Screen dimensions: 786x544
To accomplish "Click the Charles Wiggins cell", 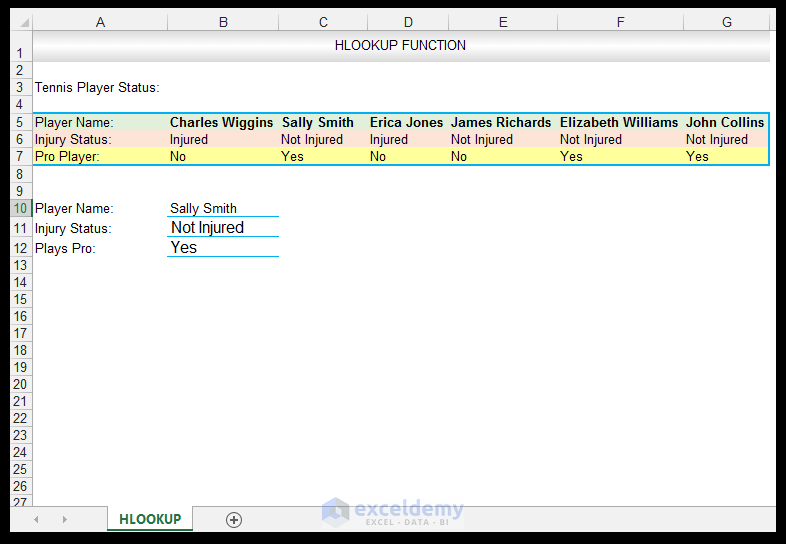I will pyautogui.click(x=222, y=122).
